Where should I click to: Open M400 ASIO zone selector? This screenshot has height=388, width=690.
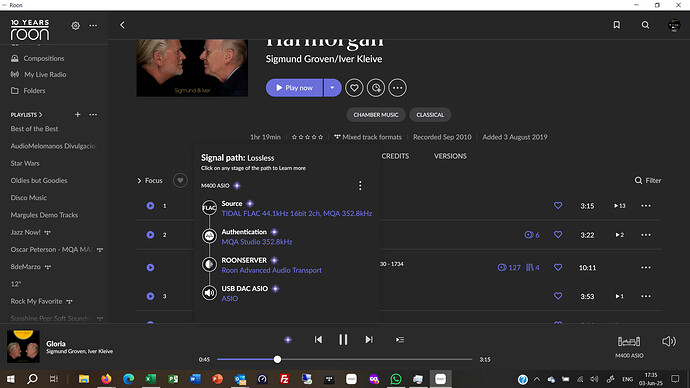(629, 346)
